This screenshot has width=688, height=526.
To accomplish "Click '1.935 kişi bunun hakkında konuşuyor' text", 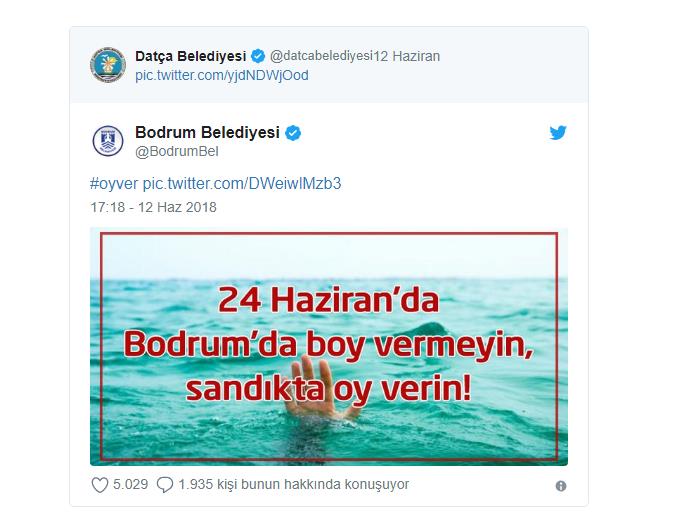I will [x=294, y=485].
